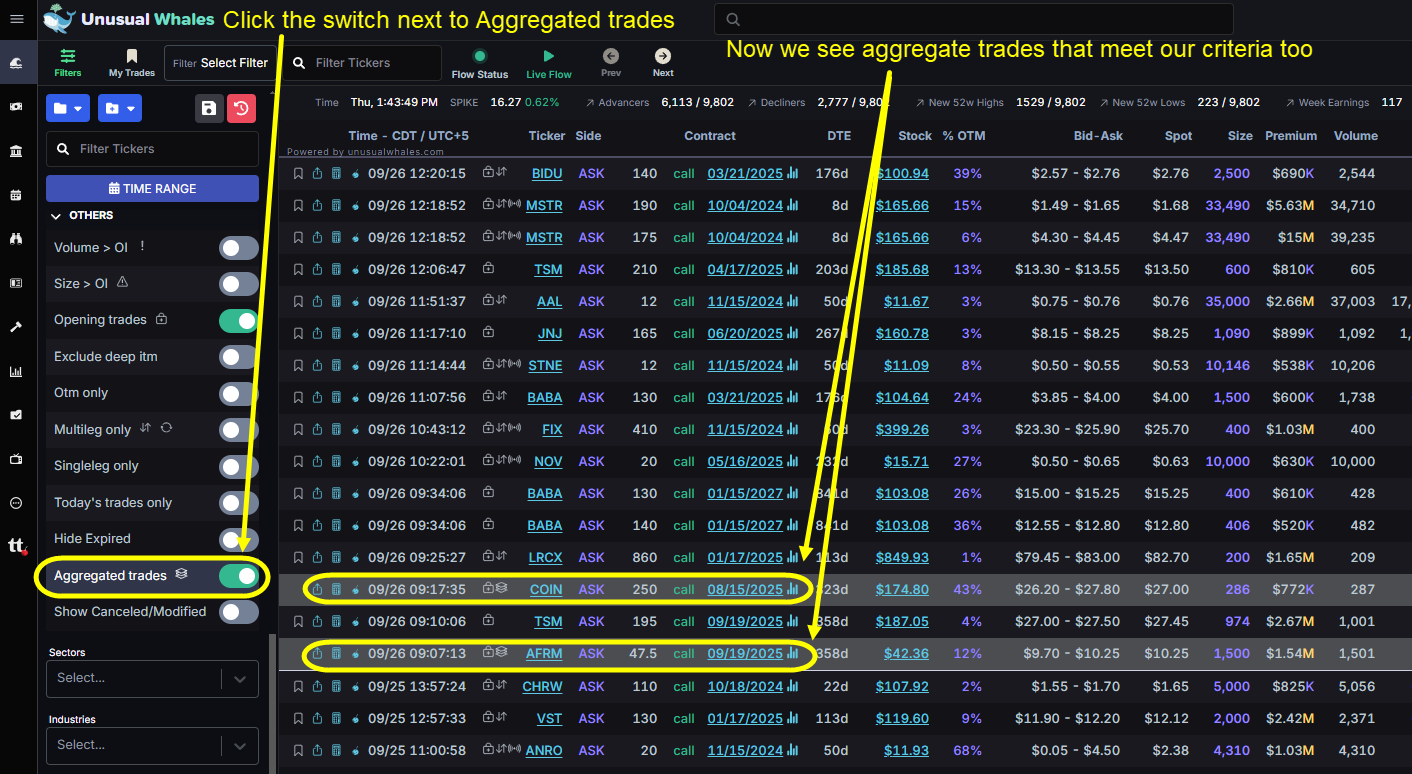This screenshot has height=774, width=1412.
Task: Click Live Flow in the top bar
Action: click(548, 62)
